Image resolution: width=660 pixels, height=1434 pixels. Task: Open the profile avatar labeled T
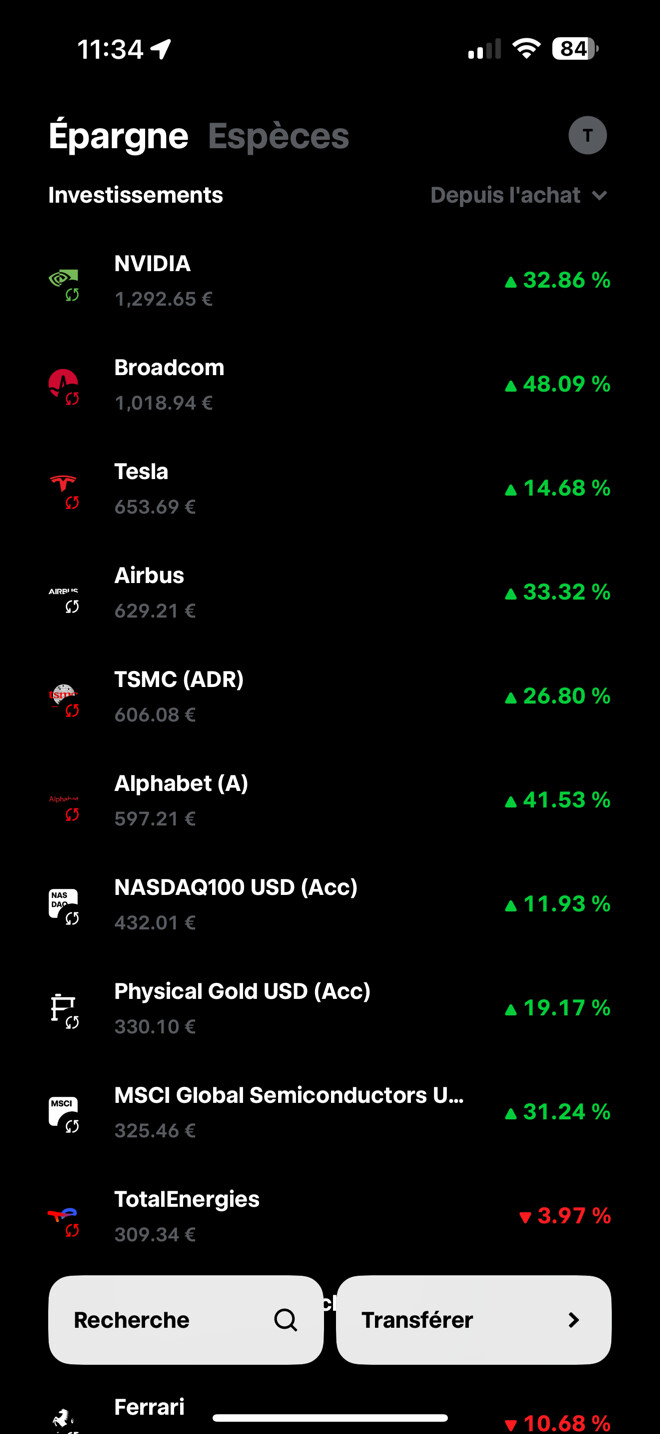(588, 135)
